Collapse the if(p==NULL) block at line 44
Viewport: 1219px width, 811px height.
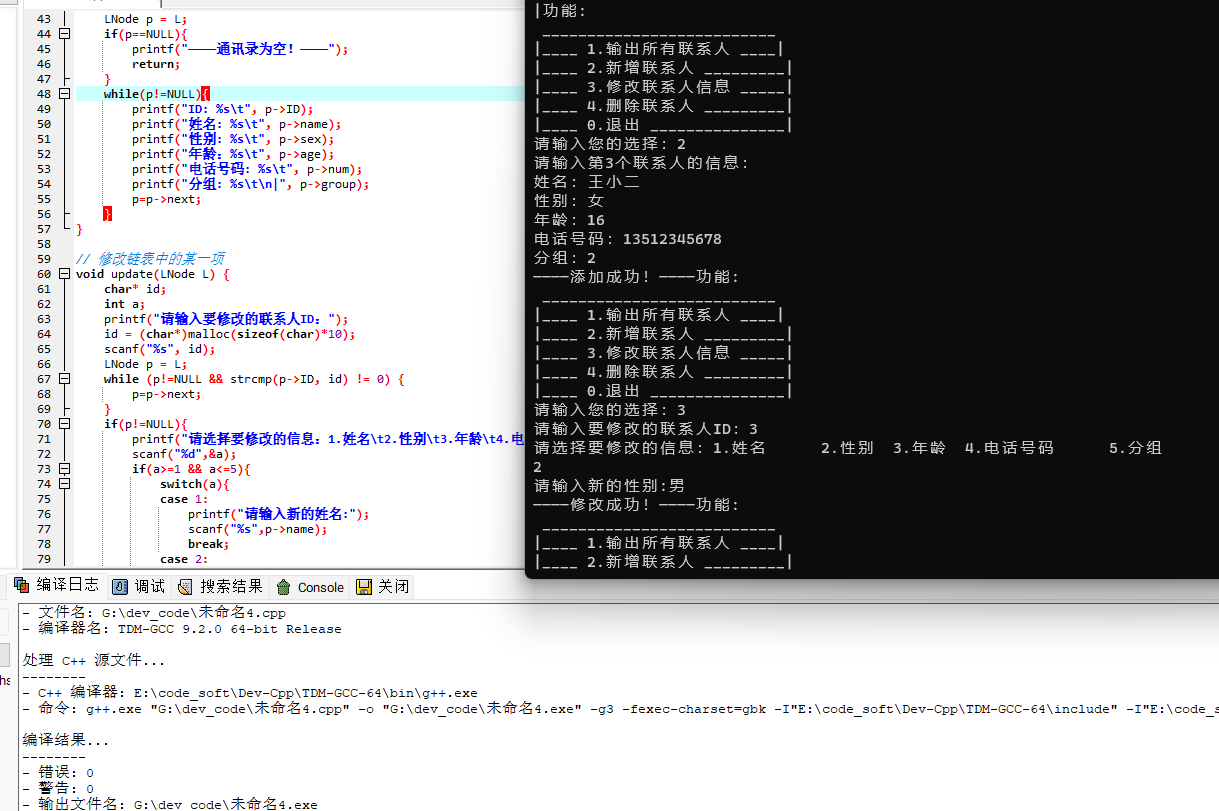pos(65,34)
